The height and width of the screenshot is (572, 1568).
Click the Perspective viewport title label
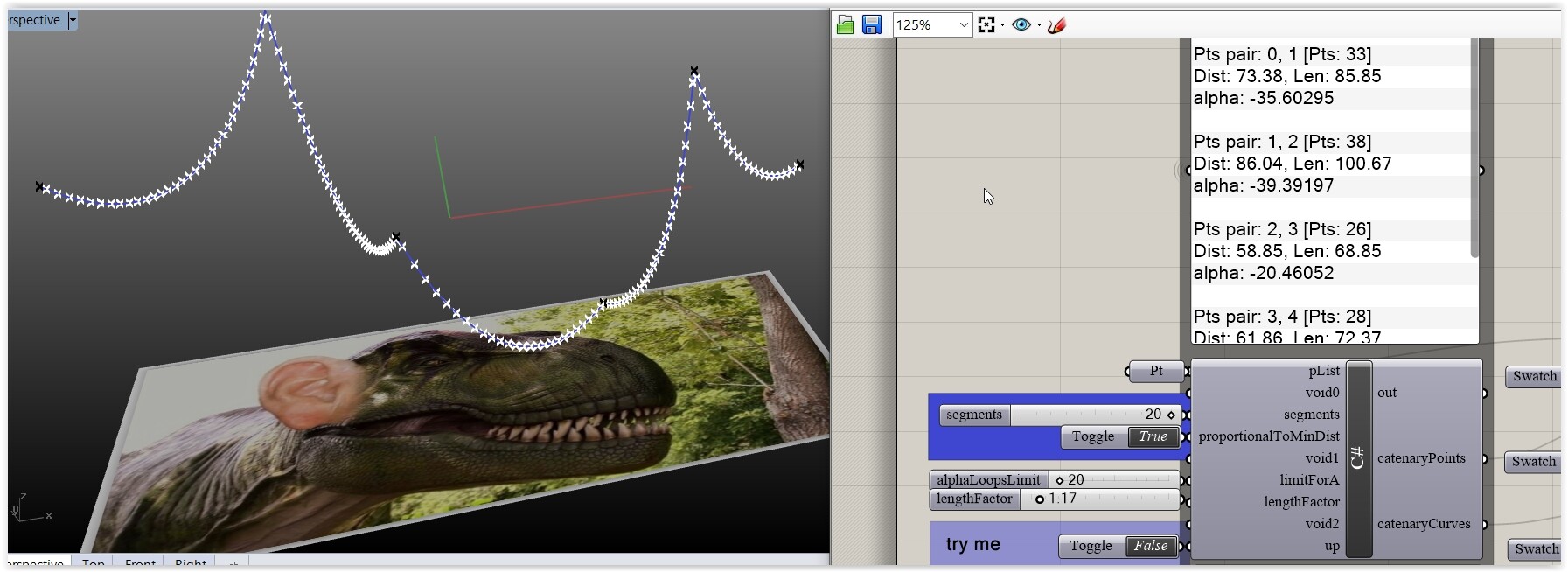pyautogui.click(x=35, y=20)
